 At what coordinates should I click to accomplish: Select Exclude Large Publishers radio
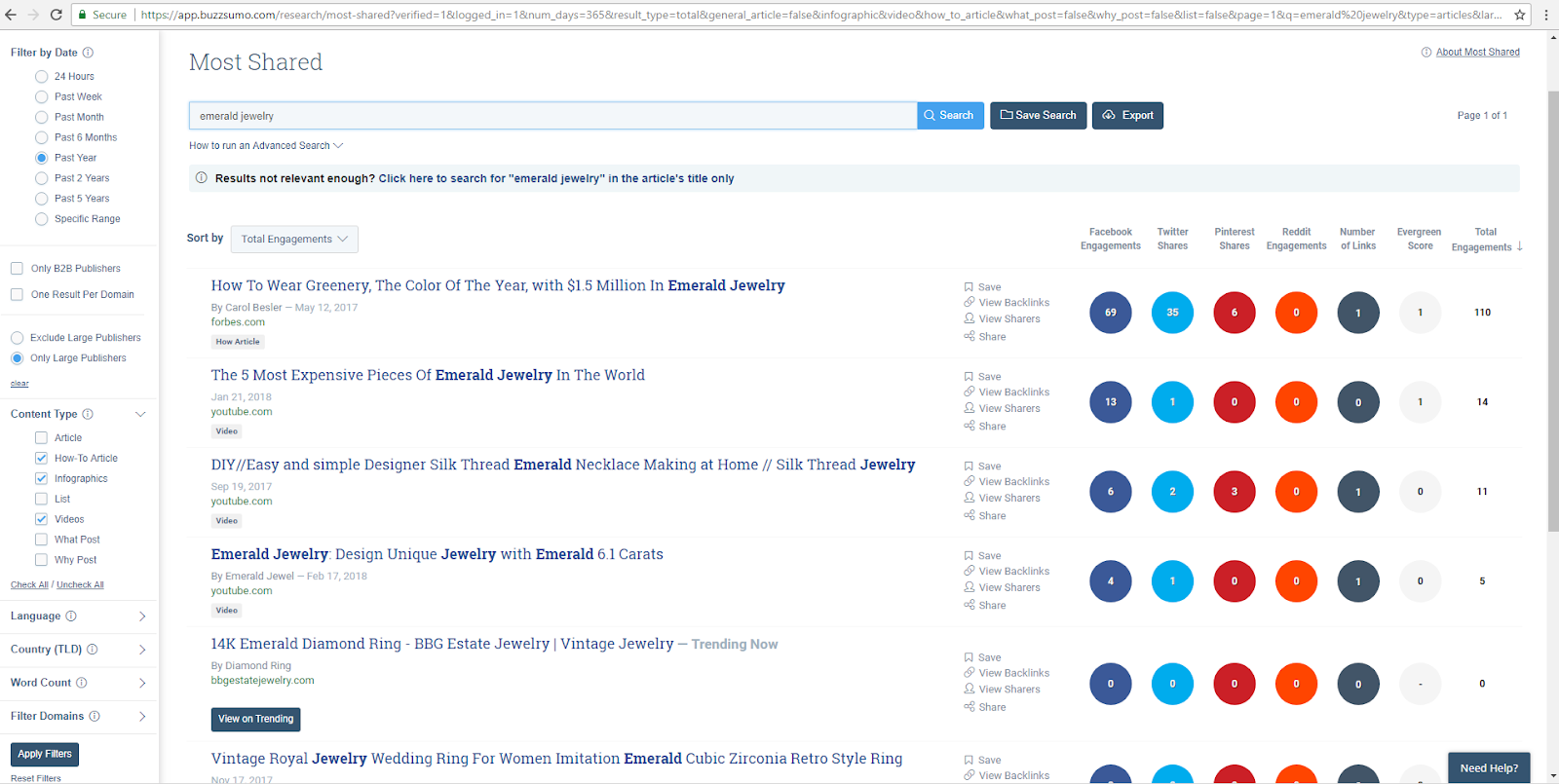(17, 338)
